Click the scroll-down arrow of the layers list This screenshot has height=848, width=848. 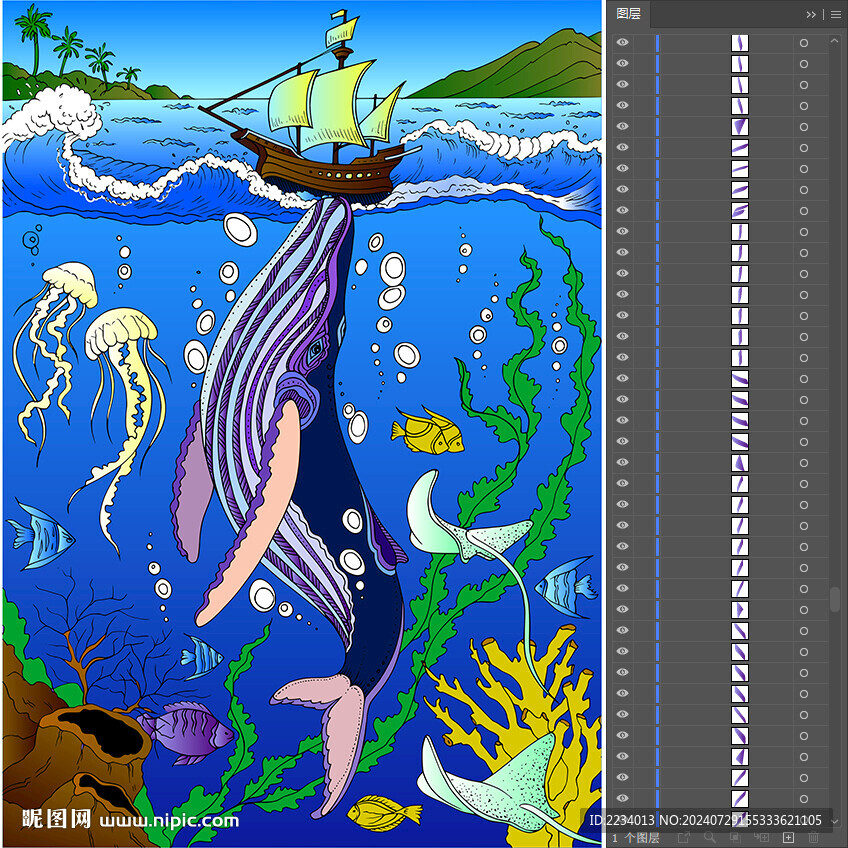tap(834, 822)
